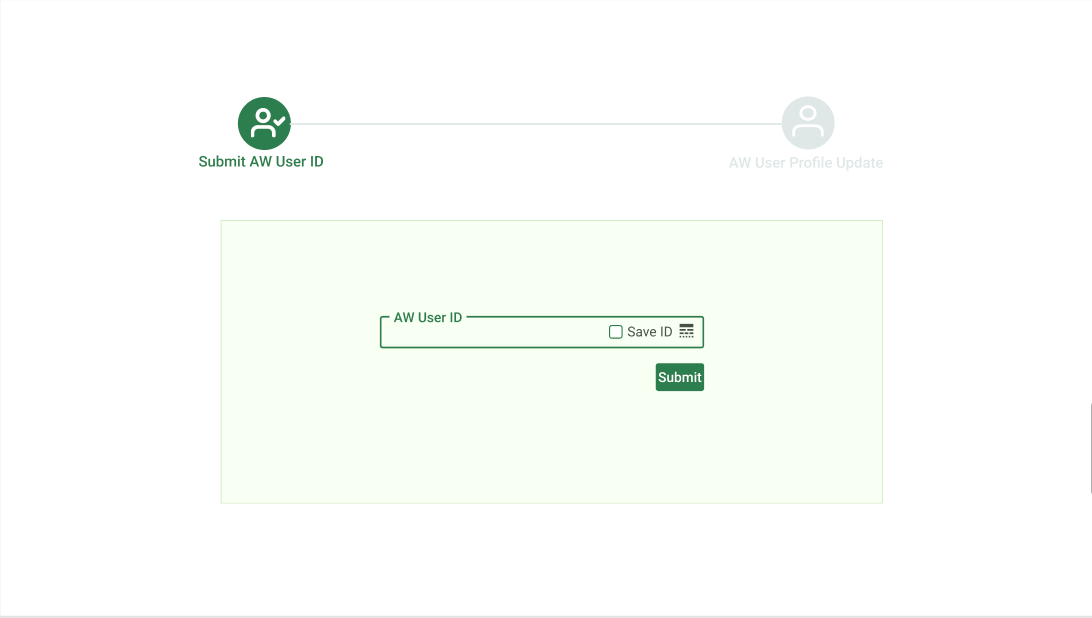Click the Save ID label text
Screen dimensions: 1092x618
point(650,332)
